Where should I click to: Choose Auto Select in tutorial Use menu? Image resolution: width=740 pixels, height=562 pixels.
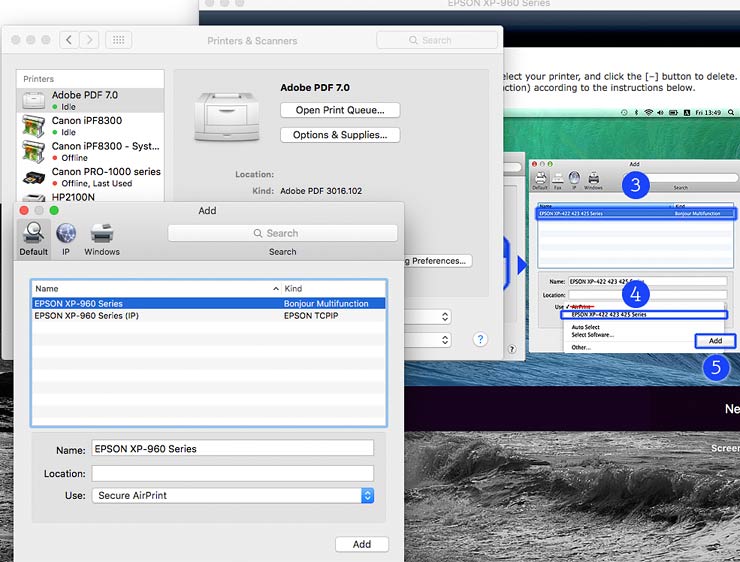(585, 327)
